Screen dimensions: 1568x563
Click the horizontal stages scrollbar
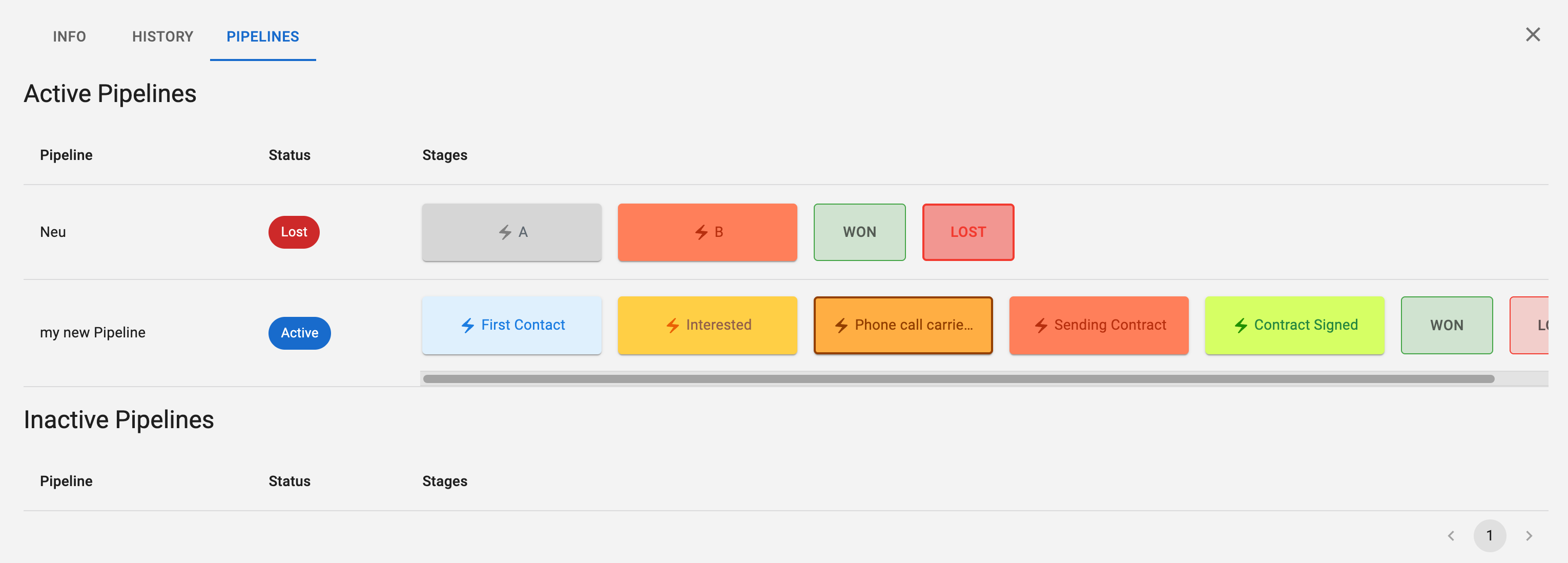[x=958, y=379]
